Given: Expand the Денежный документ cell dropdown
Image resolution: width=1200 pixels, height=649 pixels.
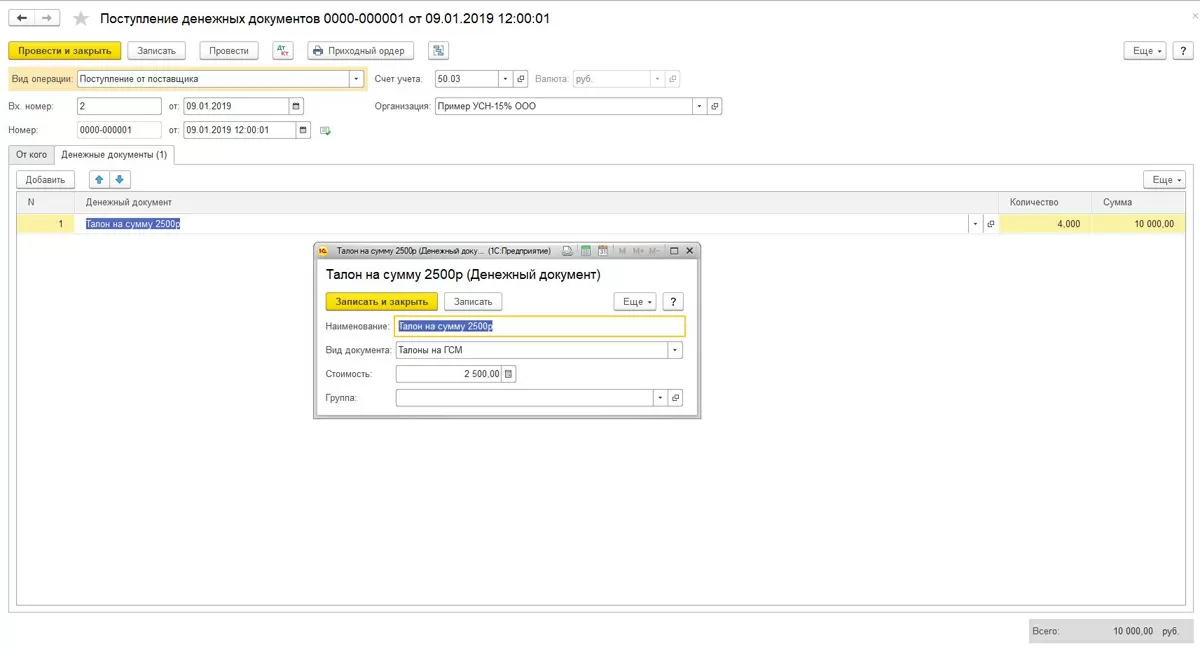Looking at the screenshot, I should [975, 225].
